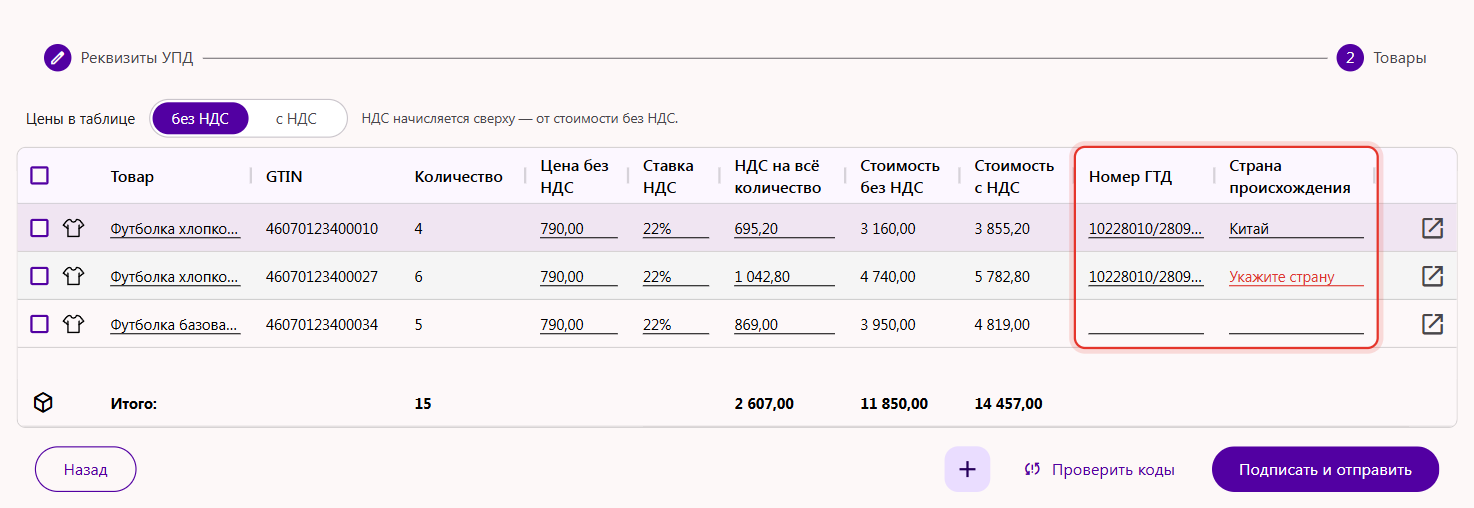The width and height of the screenshot is (1474, 508).
Task: Change the country of origin Китай
Action: point(1296,229)
